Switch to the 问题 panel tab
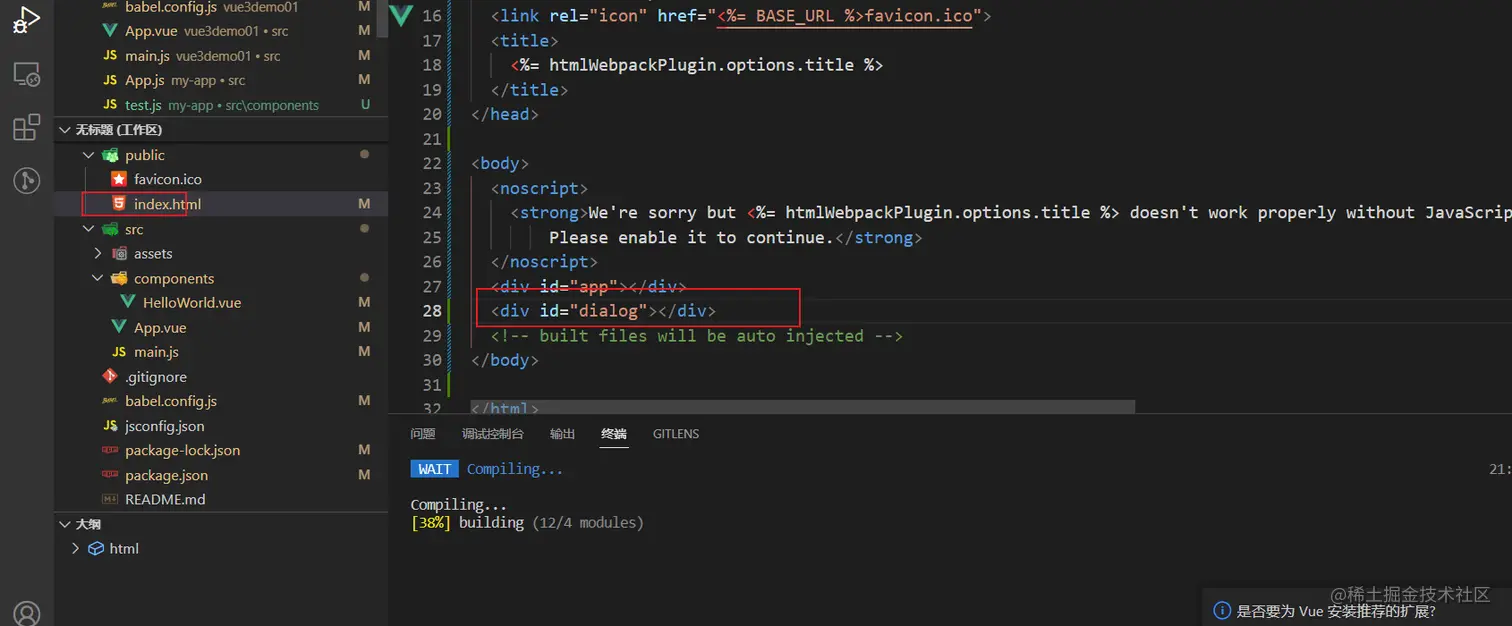 pyautogui.click(x=423, y=434)
